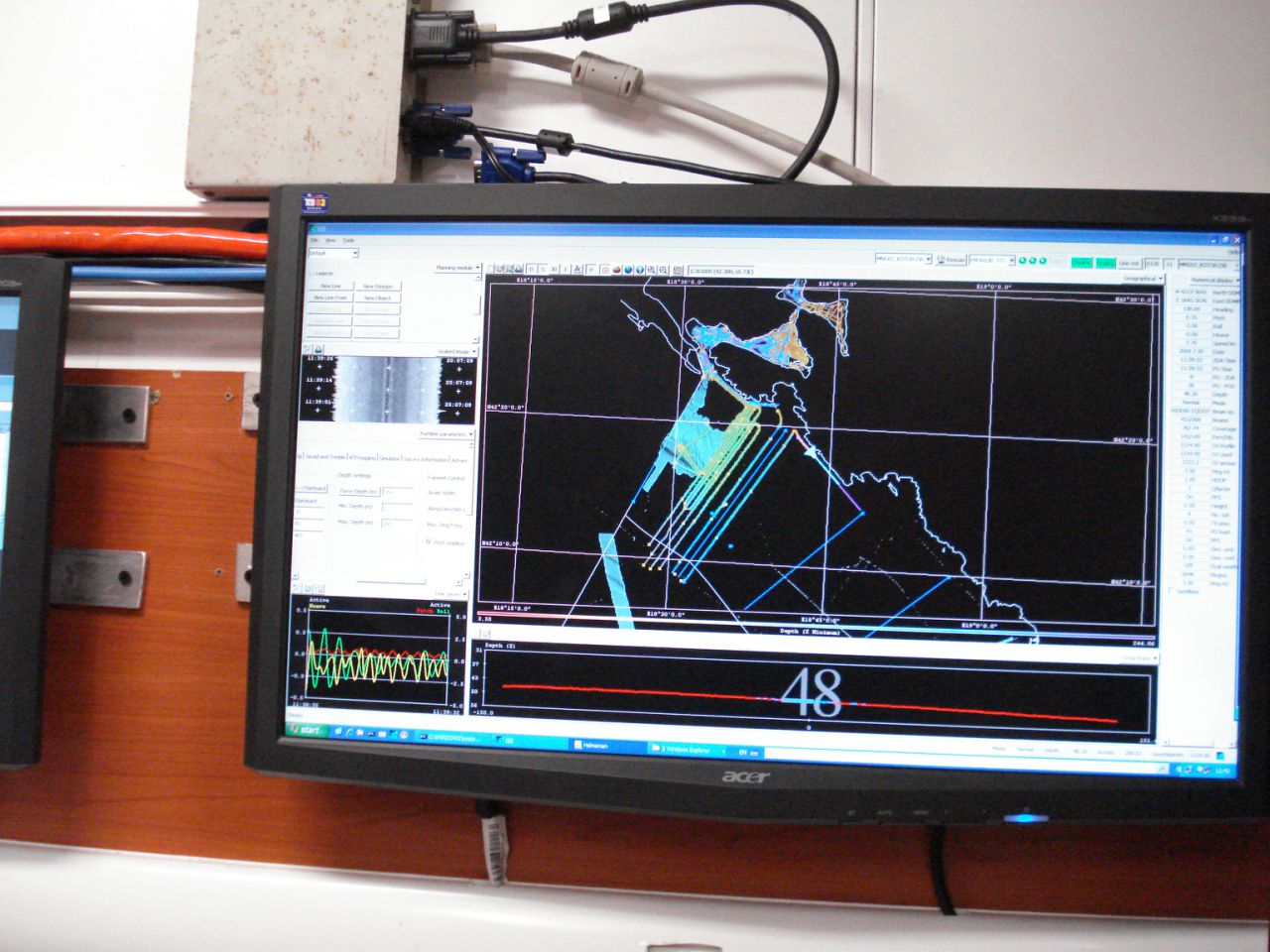The height and width of the screenshot is (952, 1270).
Task: Click the Rescan button
Action: click(951, 260)
